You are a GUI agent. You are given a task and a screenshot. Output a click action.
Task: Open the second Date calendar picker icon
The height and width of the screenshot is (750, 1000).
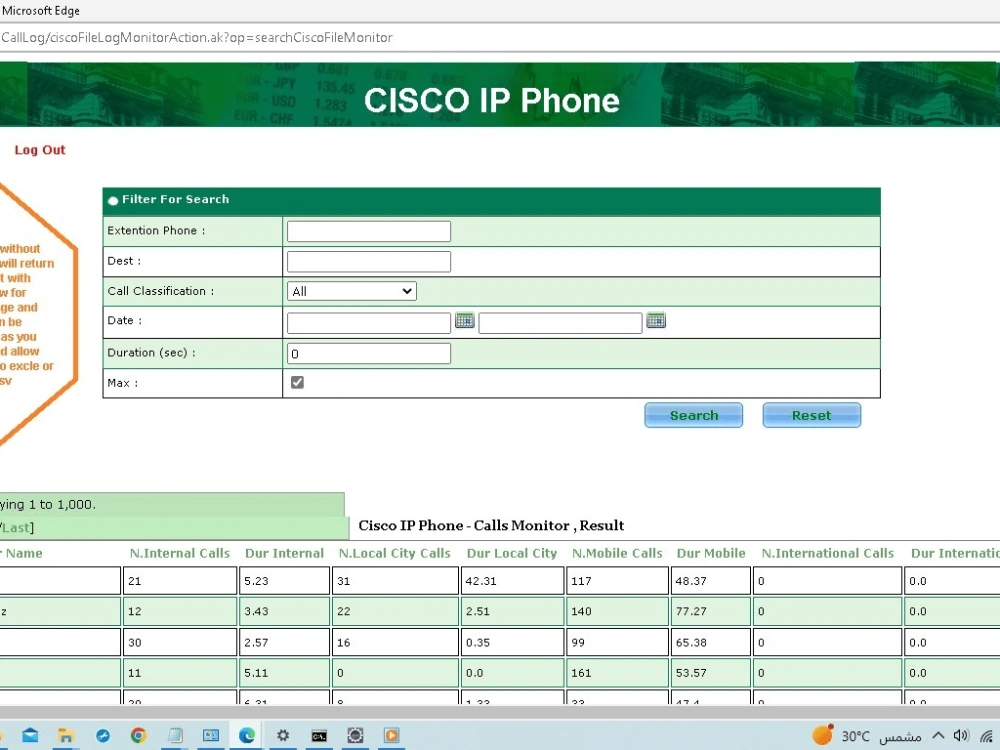pyautogui.click(x=656, y=320)
